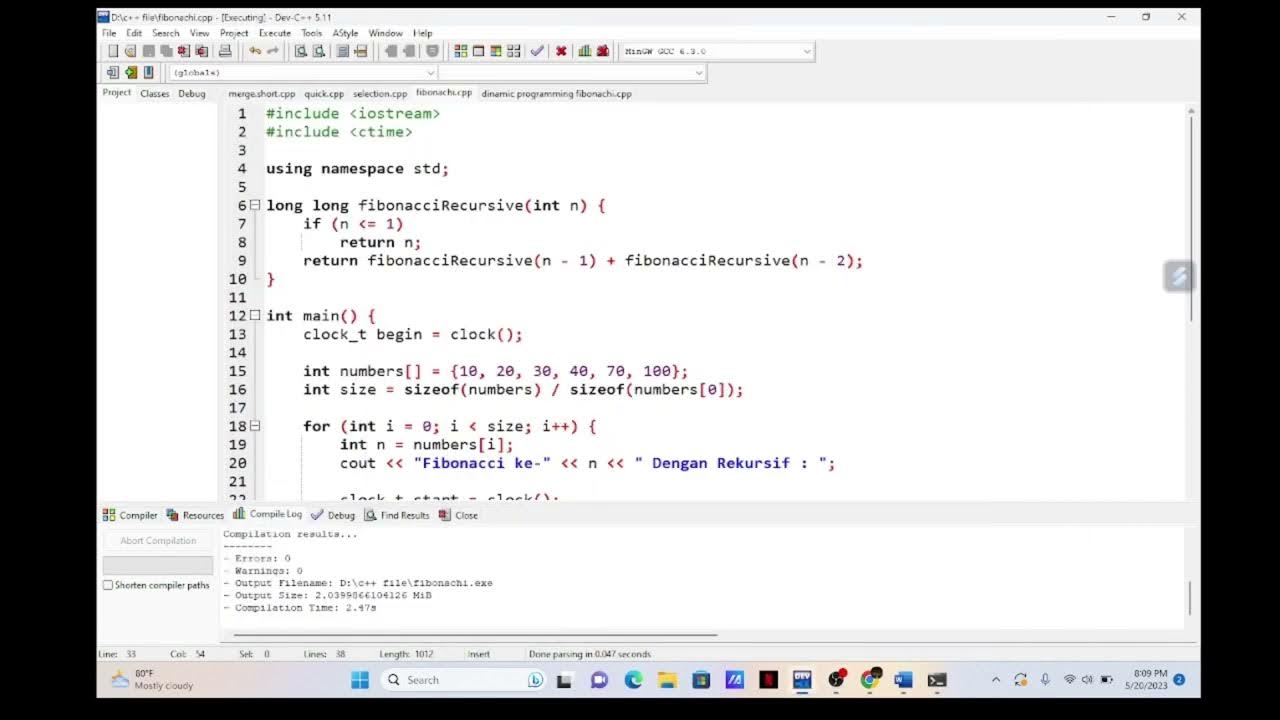The width and height of the screenshot is (1280, 720).
Task: Click the Save file toolbar icon
Action: pos(148,51)
